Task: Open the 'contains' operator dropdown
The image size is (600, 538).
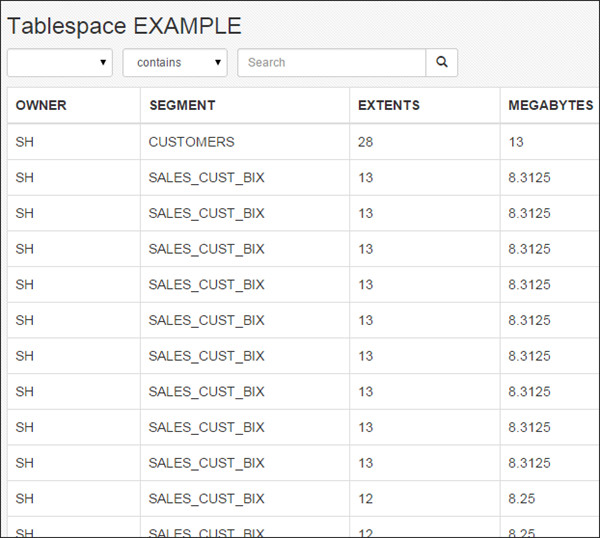Action: (175, 62)
